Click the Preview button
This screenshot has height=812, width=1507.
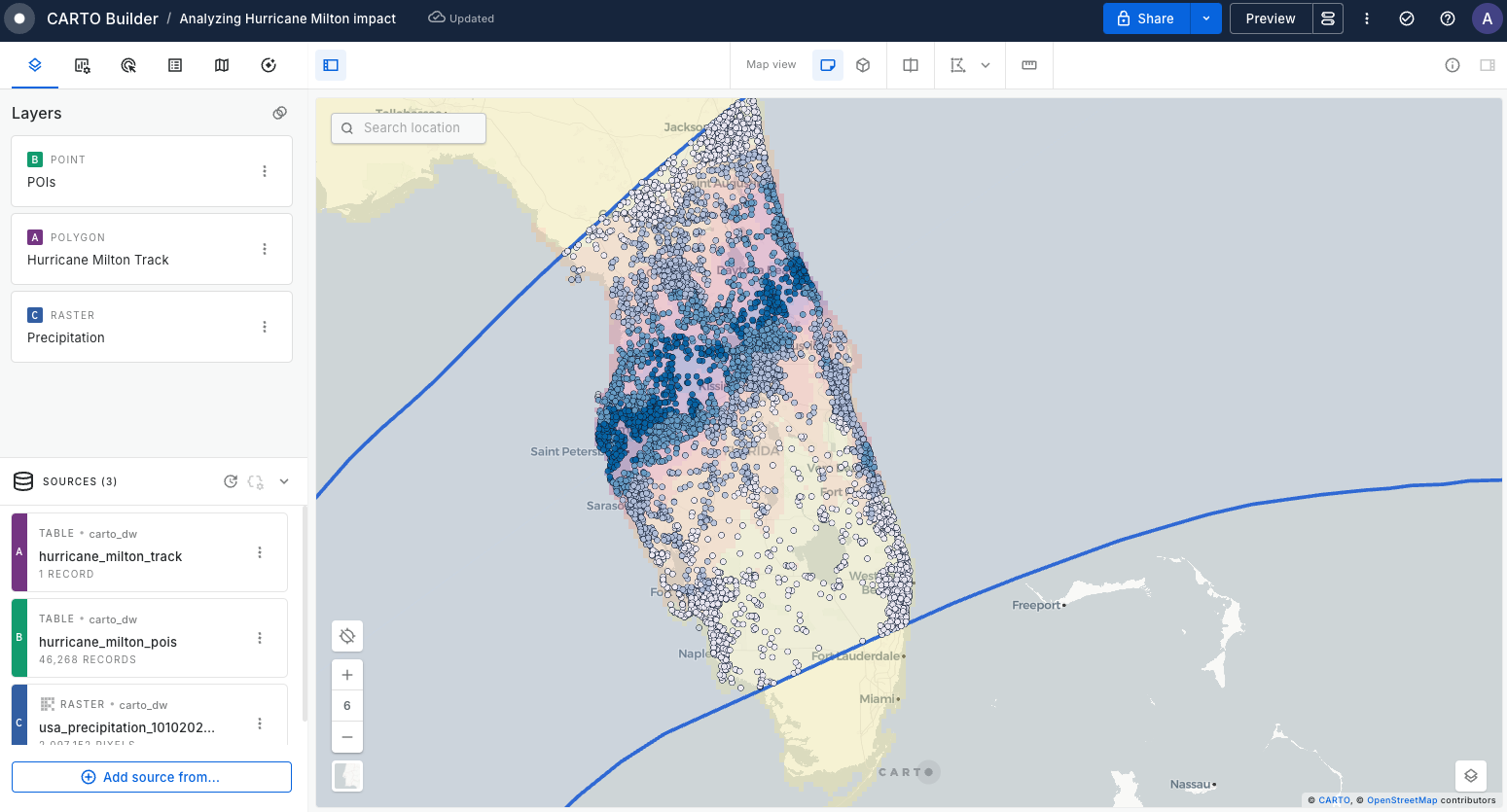(x=1271, y=18)
